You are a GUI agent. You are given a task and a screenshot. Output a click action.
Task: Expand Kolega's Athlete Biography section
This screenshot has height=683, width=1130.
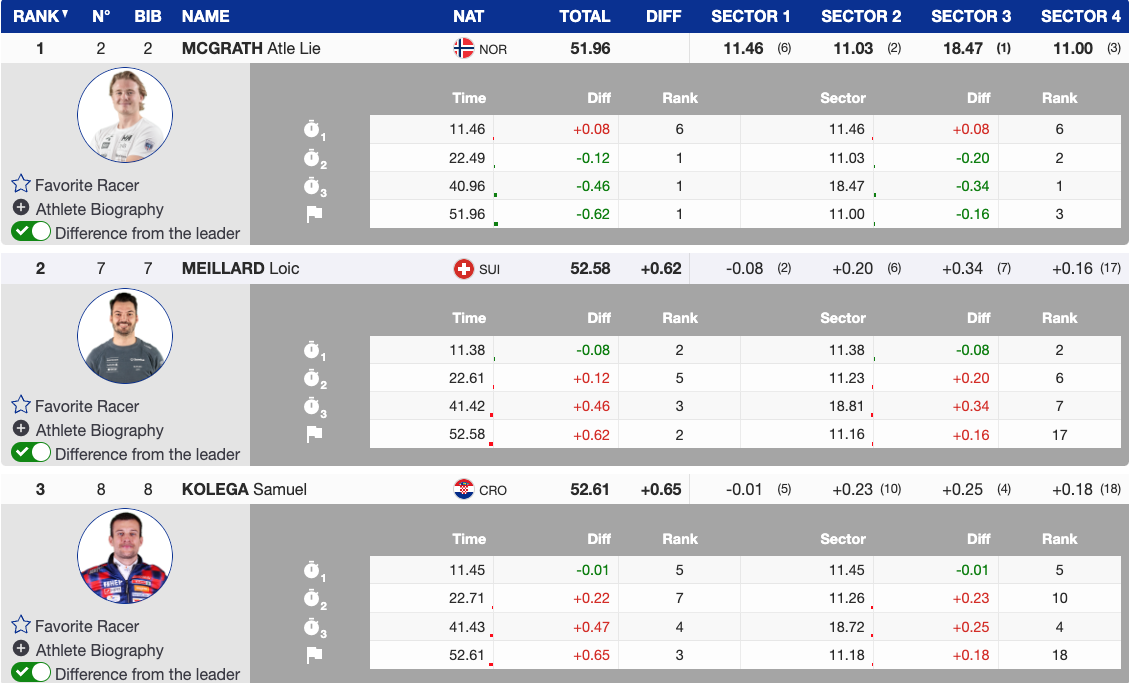point(21,649)
